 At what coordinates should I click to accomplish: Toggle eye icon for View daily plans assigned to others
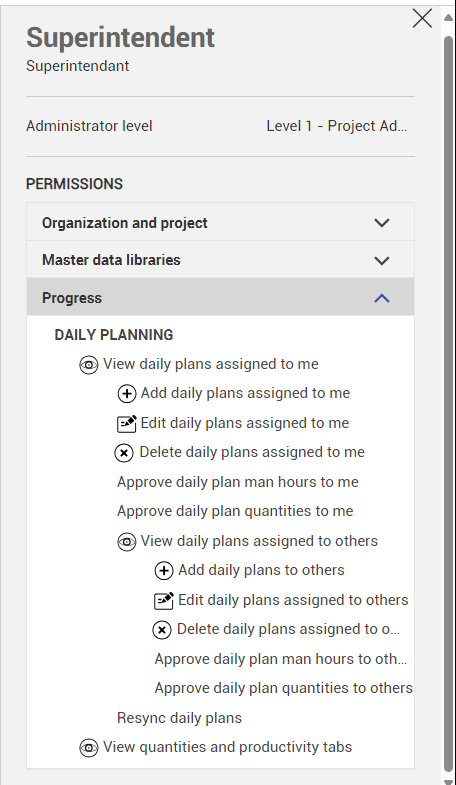[127, 542]
